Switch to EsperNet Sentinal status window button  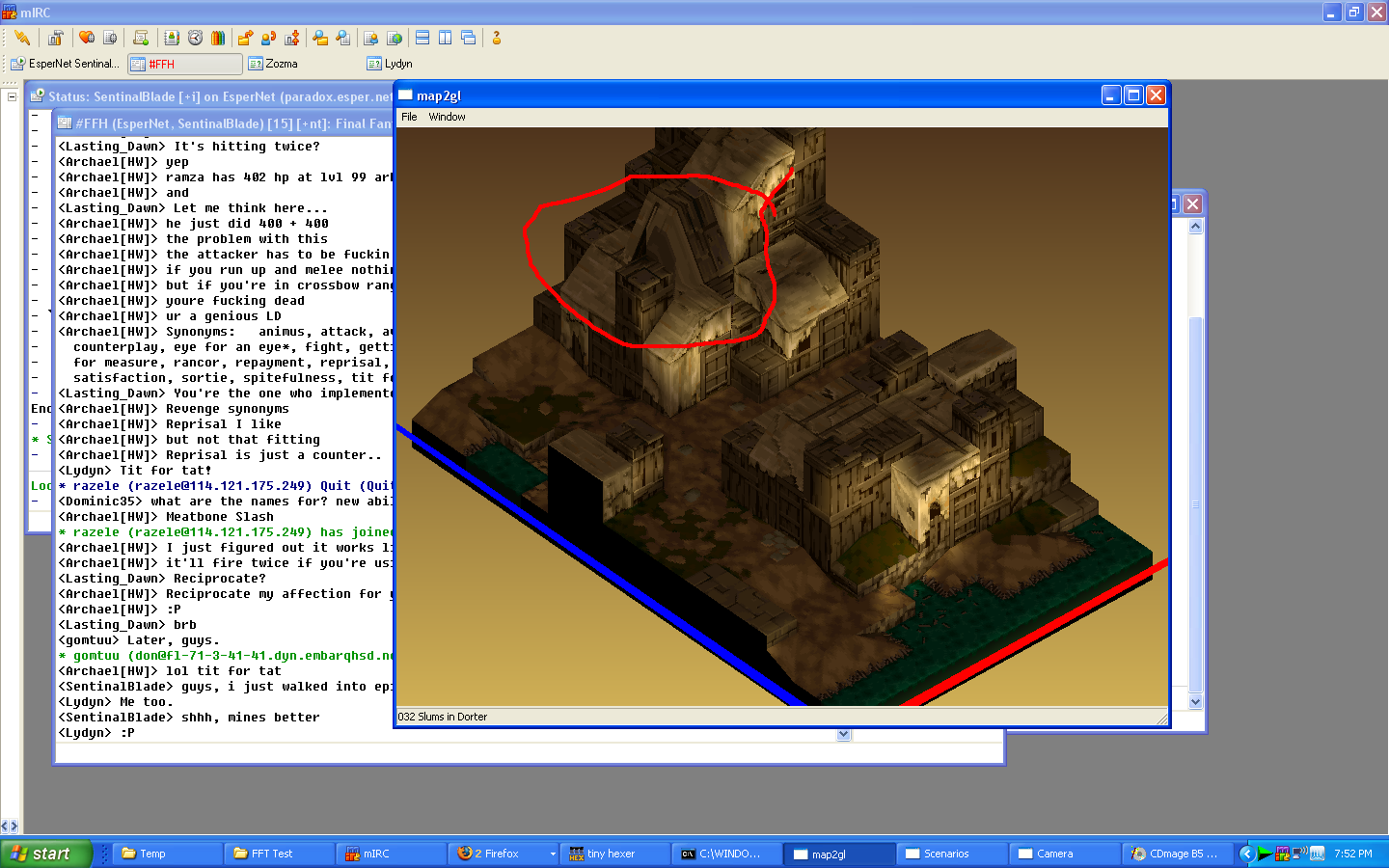tap(66, 64)
